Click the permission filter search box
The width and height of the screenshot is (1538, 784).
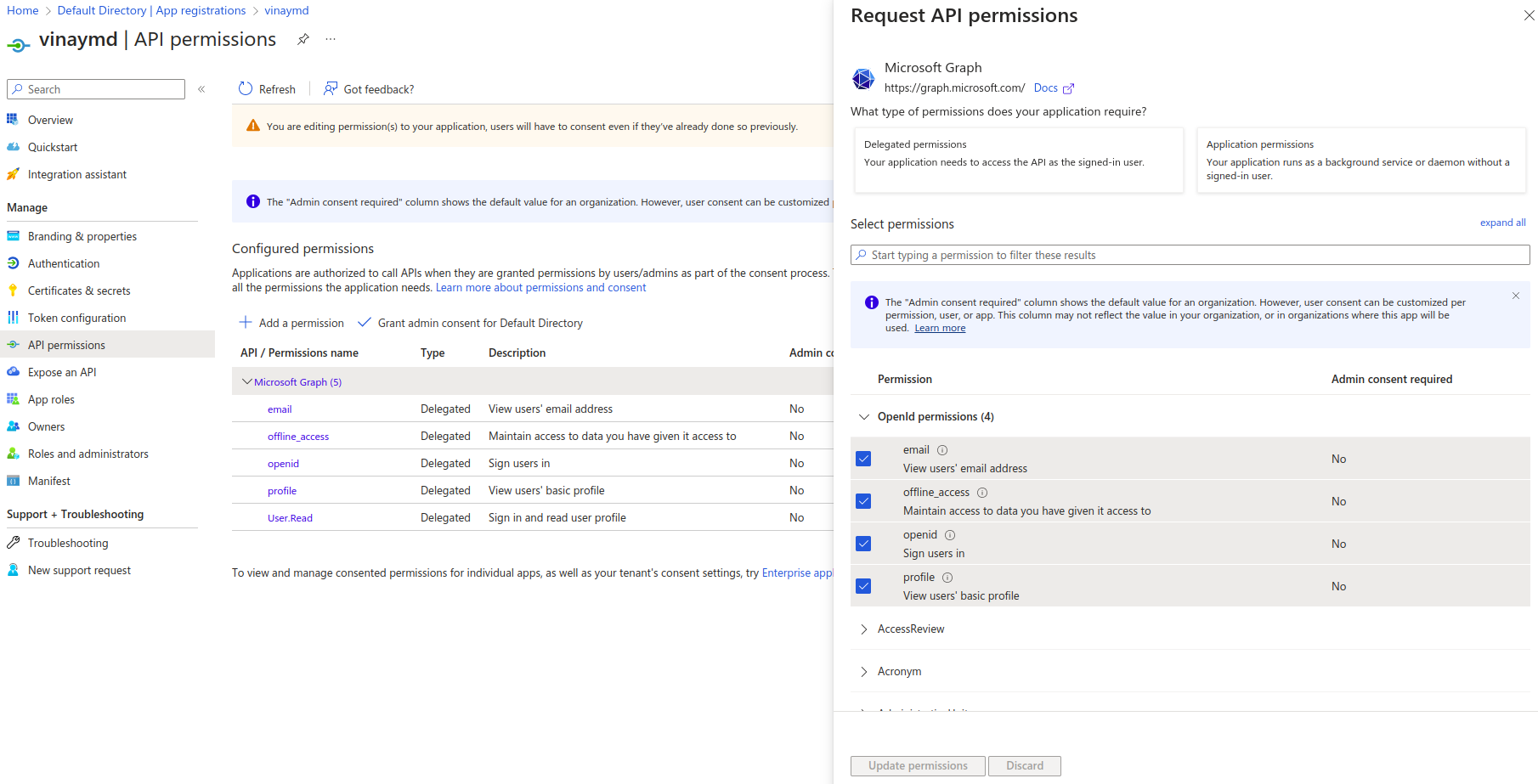(x=1190, y=255)
